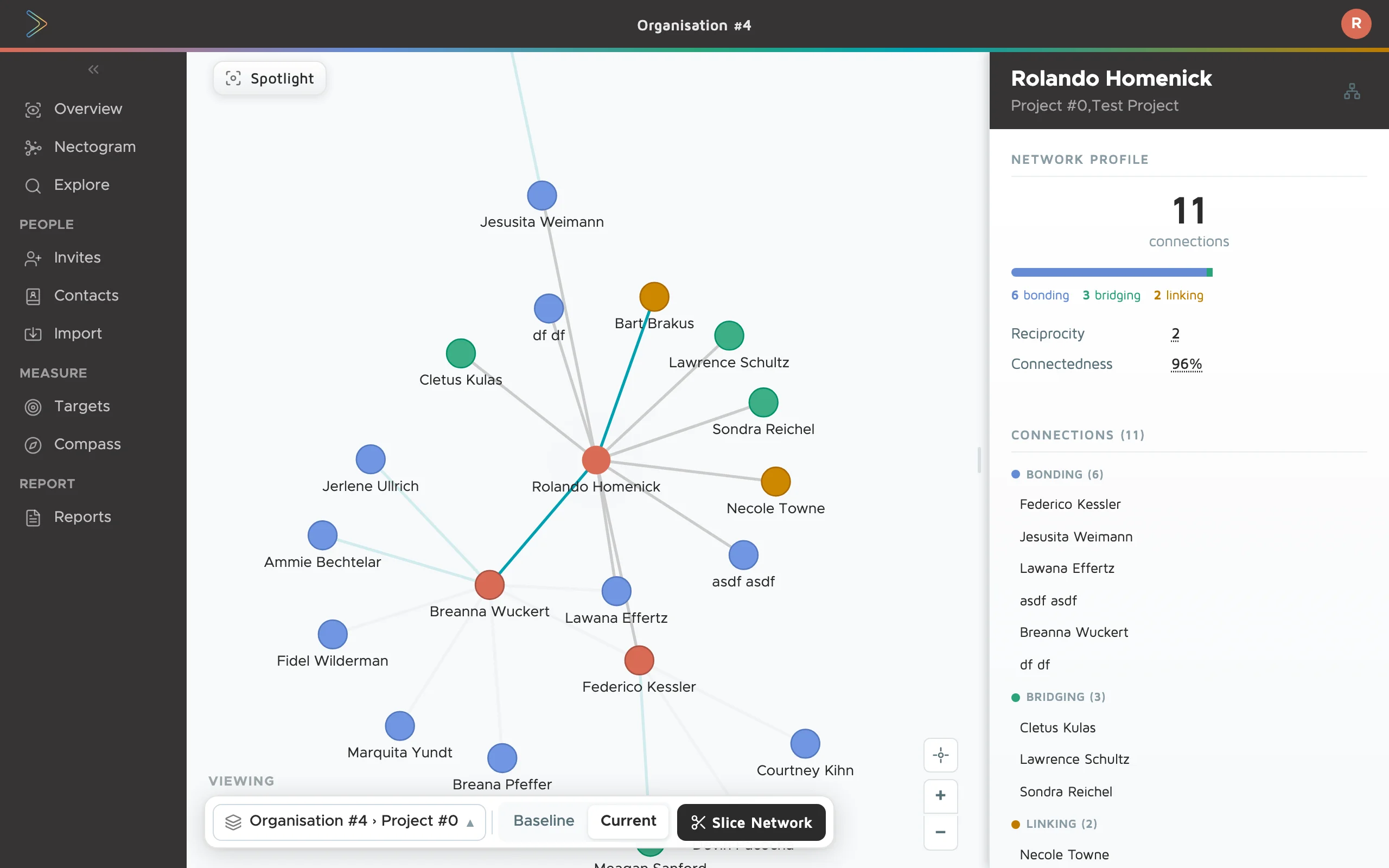Open the Invites page
The width and height of the screenshot is (1389, 868).
[77, 258]
